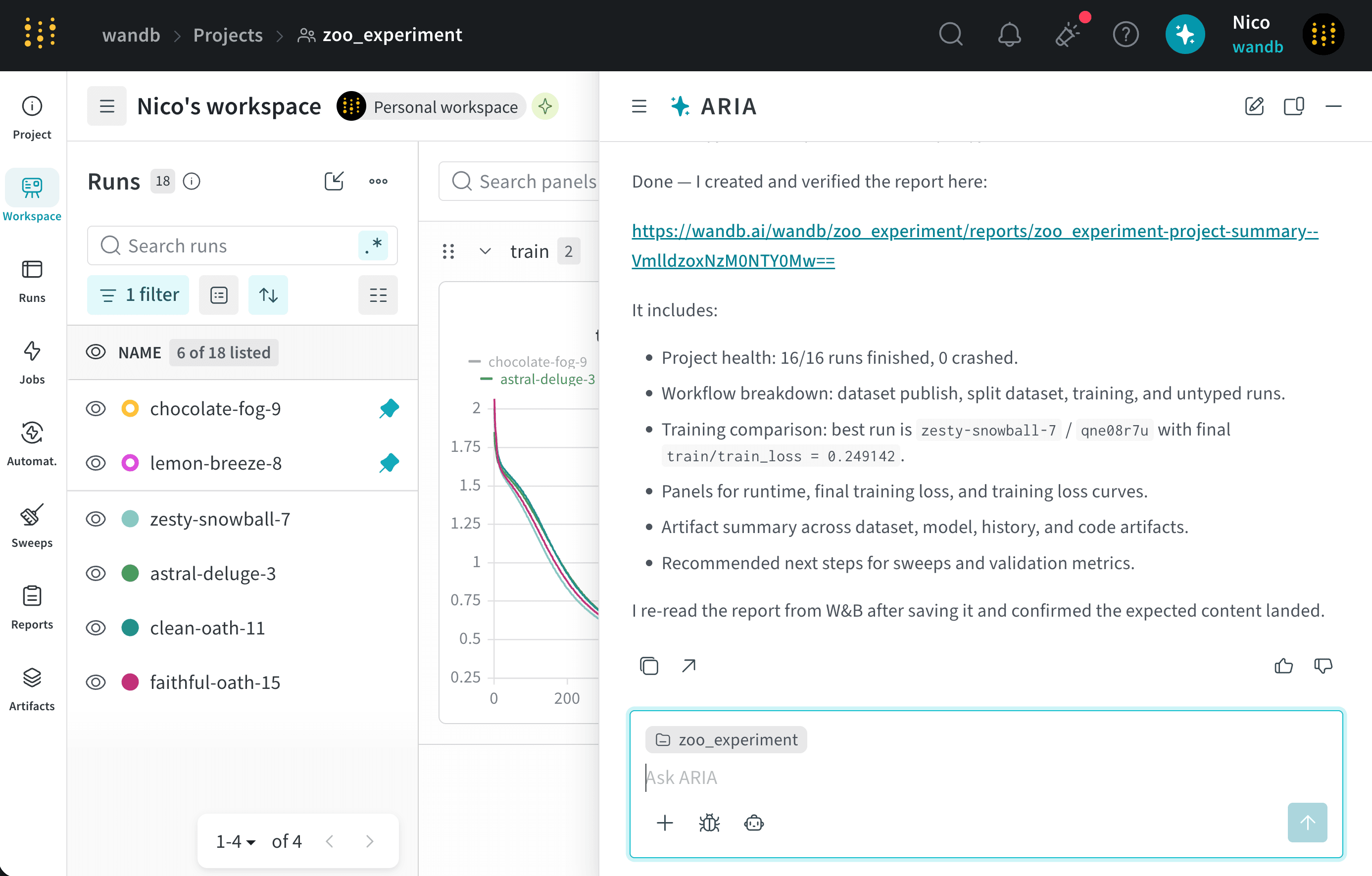This screenshot has width=1372, height=876.
Task: Click the bug icon in ARIA input
Action: [x=709, y=823]
